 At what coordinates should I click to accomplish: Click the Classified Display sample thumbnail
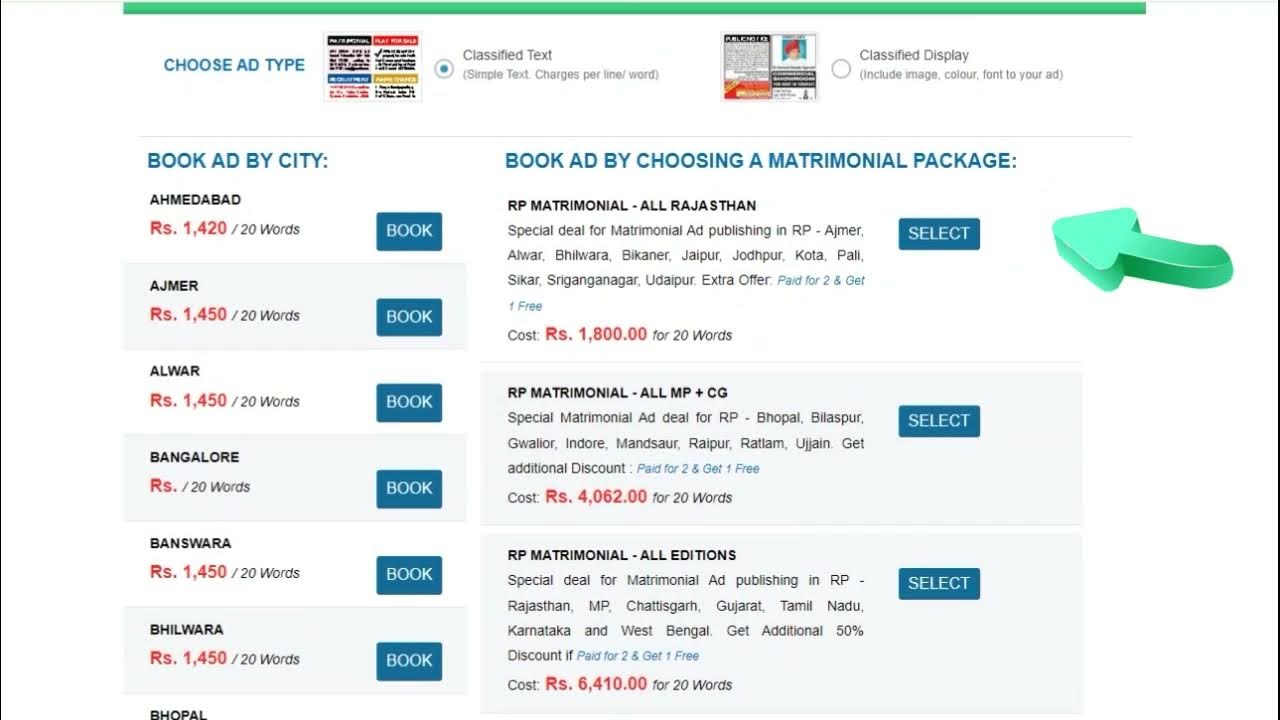(x=769, y=67)
